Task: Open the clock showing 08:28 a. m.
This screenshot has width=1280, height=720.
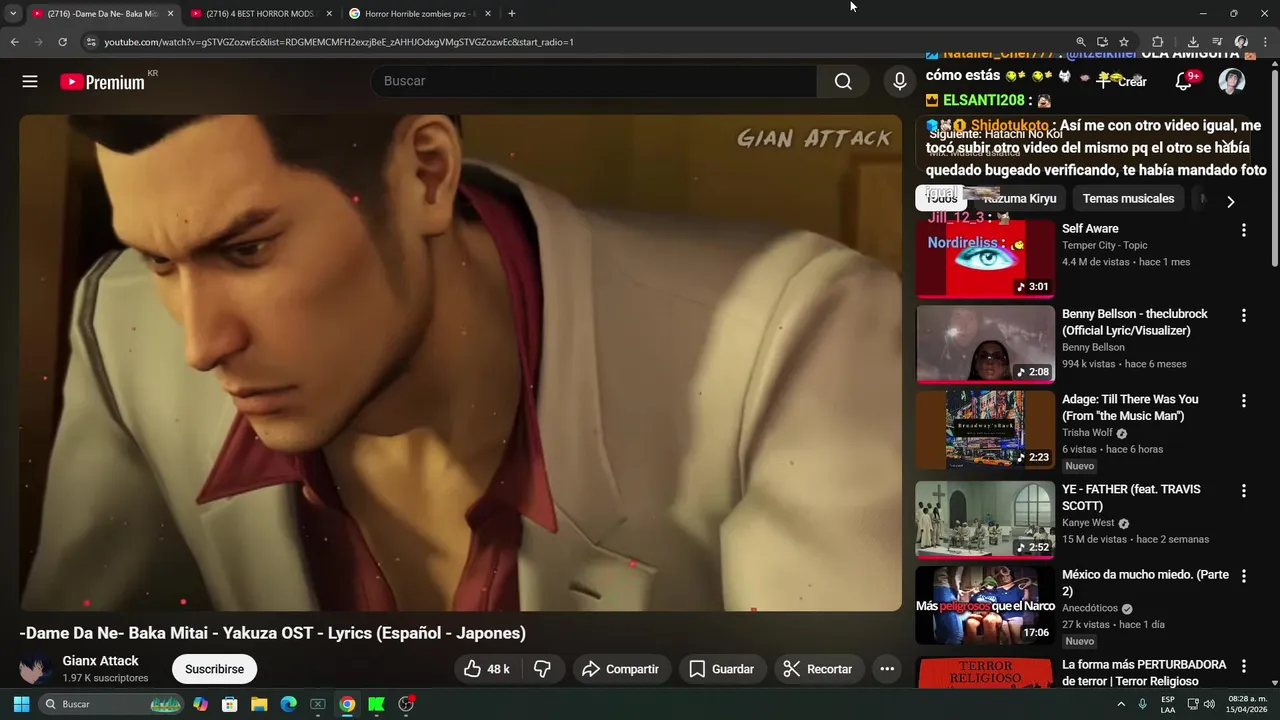Action: coord(1246,704)
